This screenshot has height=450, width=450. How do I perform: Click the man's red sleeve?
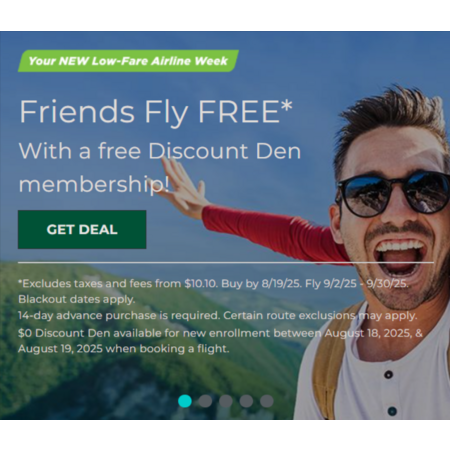[275, 233]
